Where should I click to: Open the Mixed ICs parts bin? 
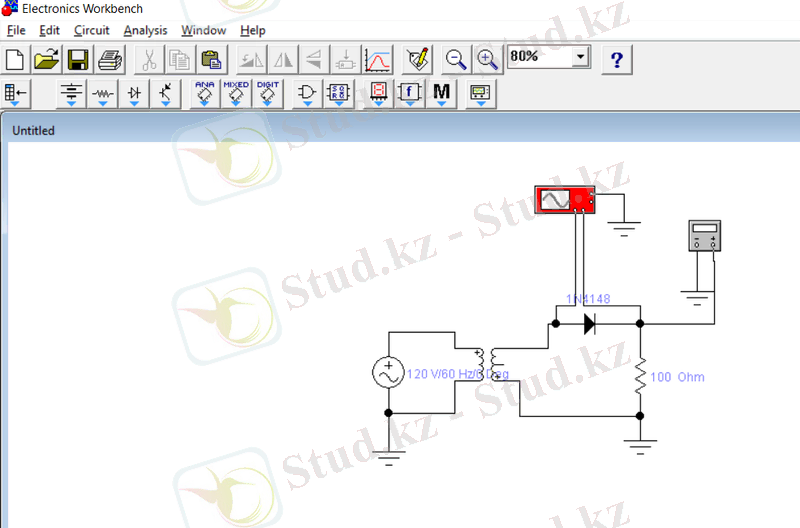(236, 94)
